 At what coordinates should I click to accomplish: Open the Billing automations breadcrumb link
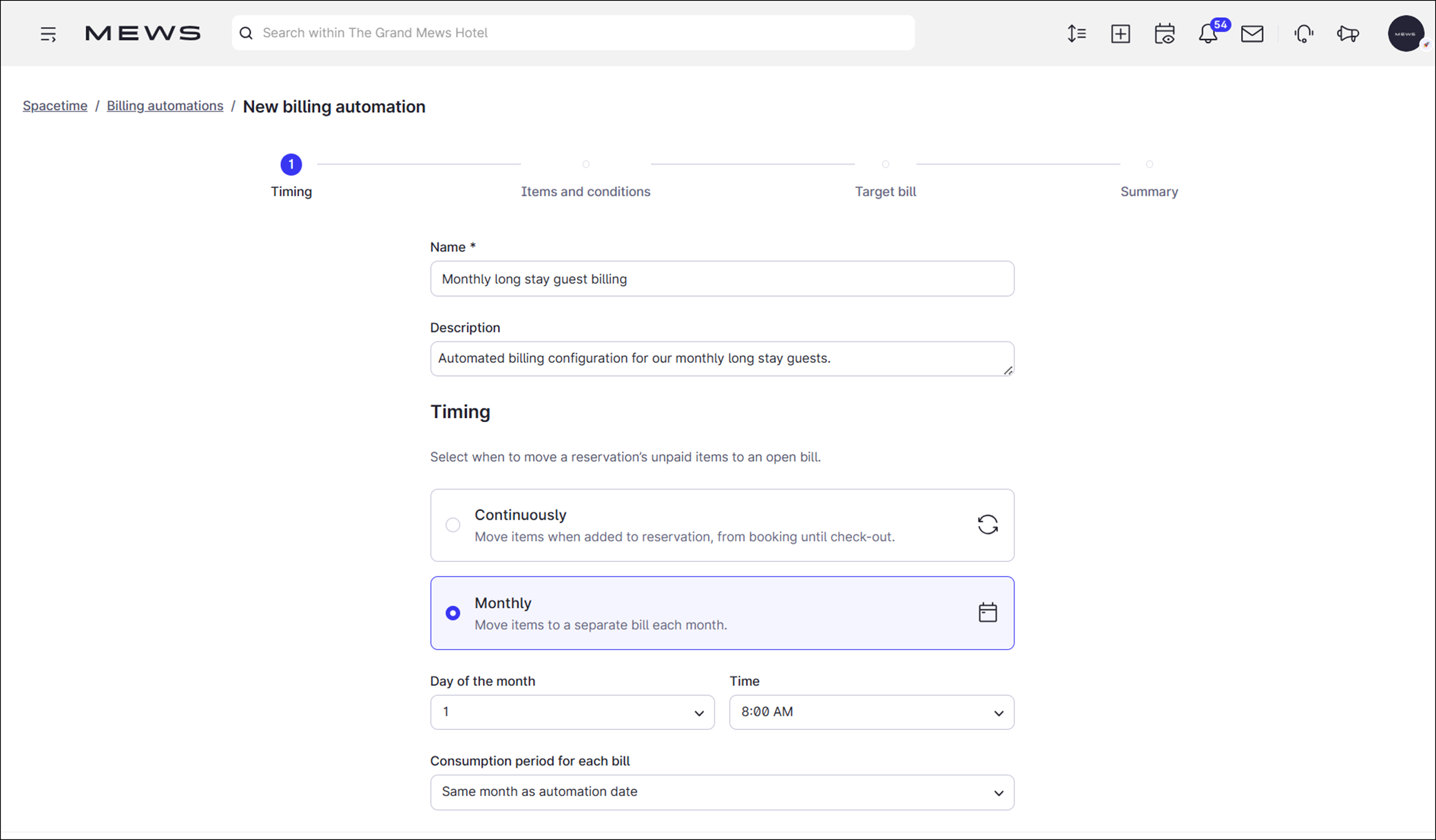coord(165,106)
